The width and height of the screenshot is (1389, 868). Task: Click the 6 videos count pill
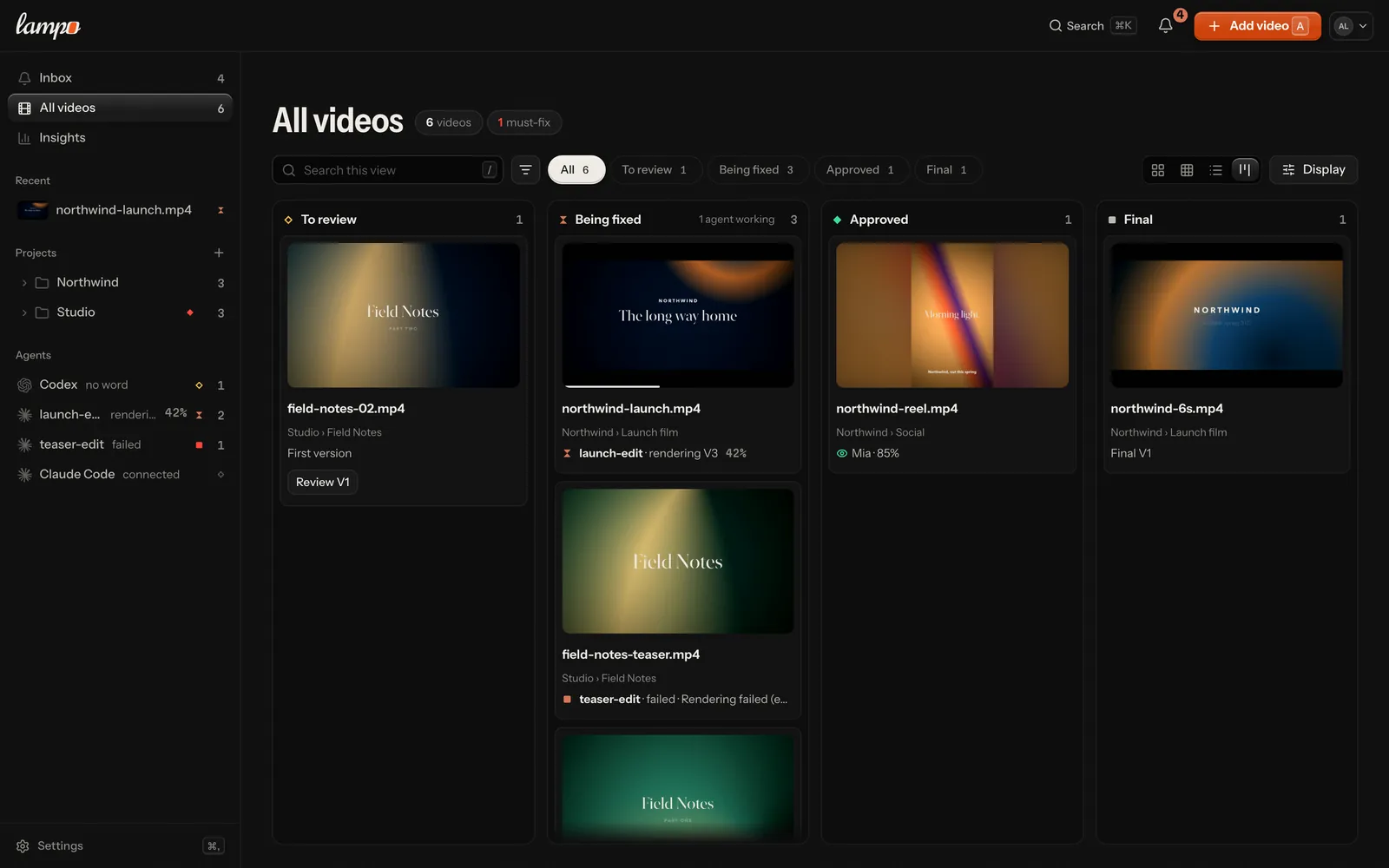pyautogui.click(x=448, y=122)
